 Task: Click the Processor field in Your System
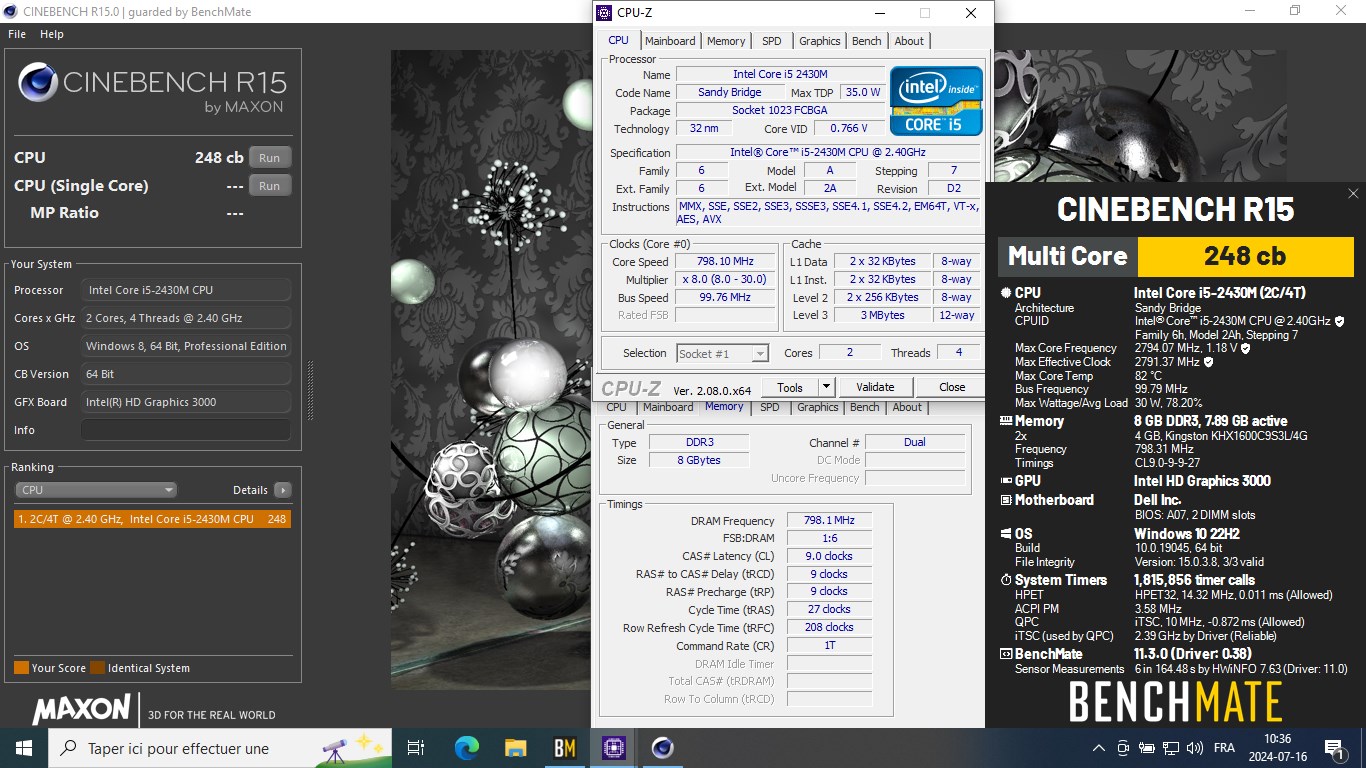(186, 290)
